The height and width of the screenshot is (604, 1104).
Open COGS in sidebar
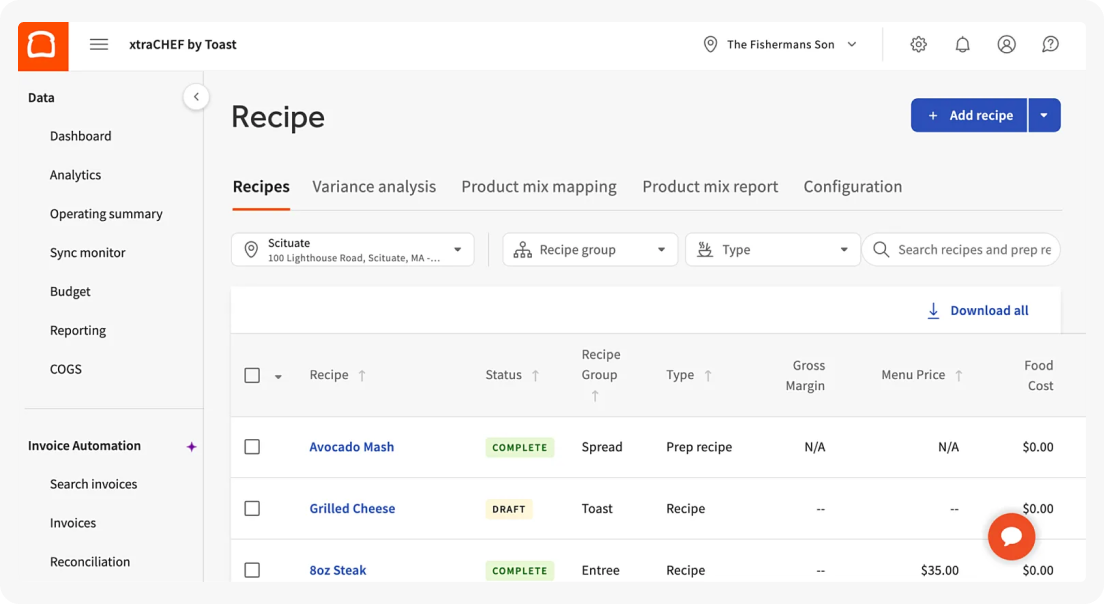click(x=65, y=369)
